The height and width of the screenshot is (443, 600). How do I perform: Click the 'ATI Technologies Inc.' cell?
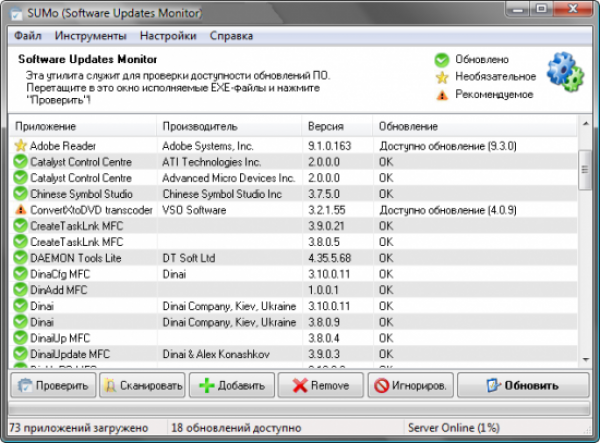(212, 162)
